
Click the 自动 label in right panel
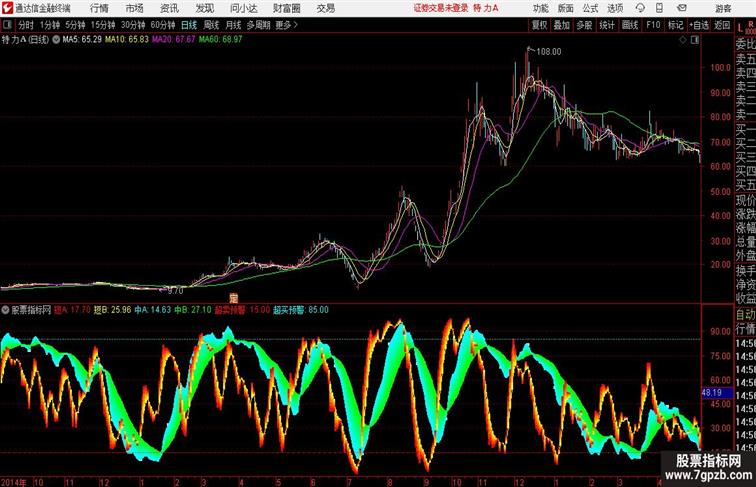(745, 315)
